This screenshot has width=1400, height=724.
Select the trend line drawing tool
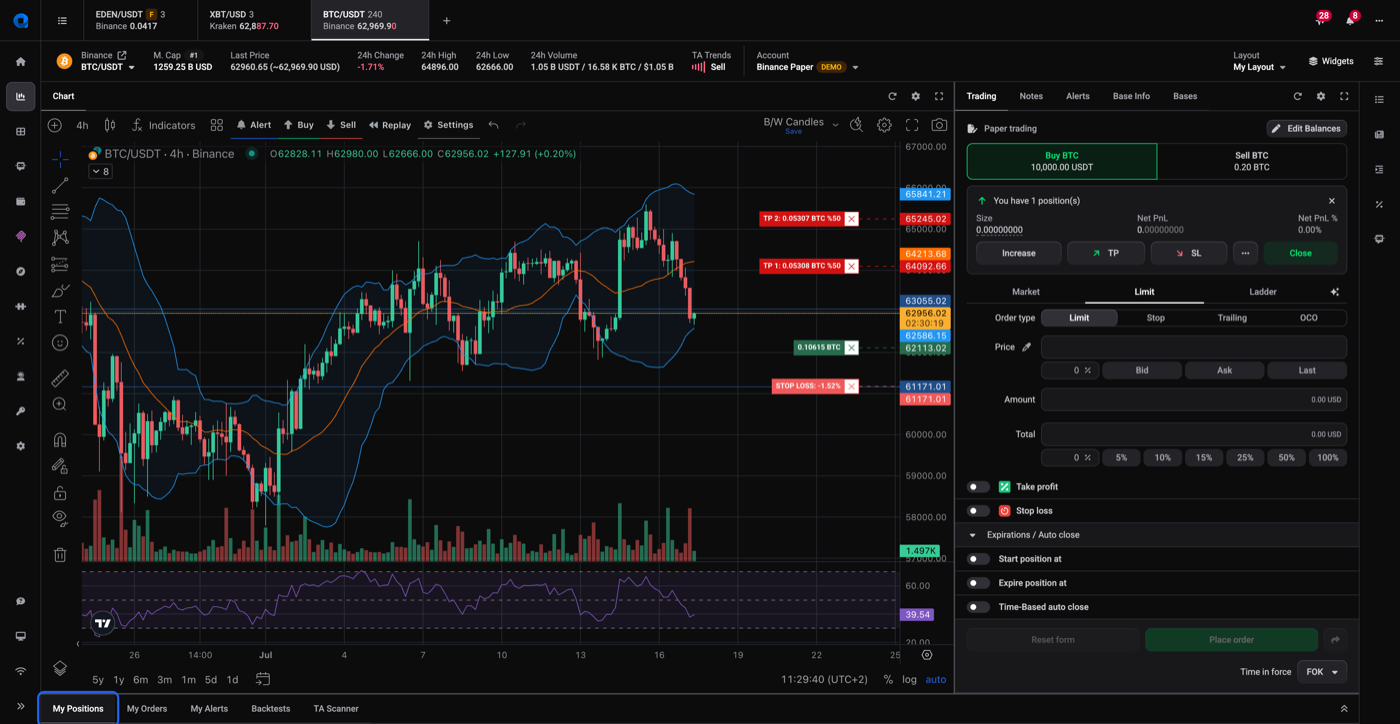(60, 186)
